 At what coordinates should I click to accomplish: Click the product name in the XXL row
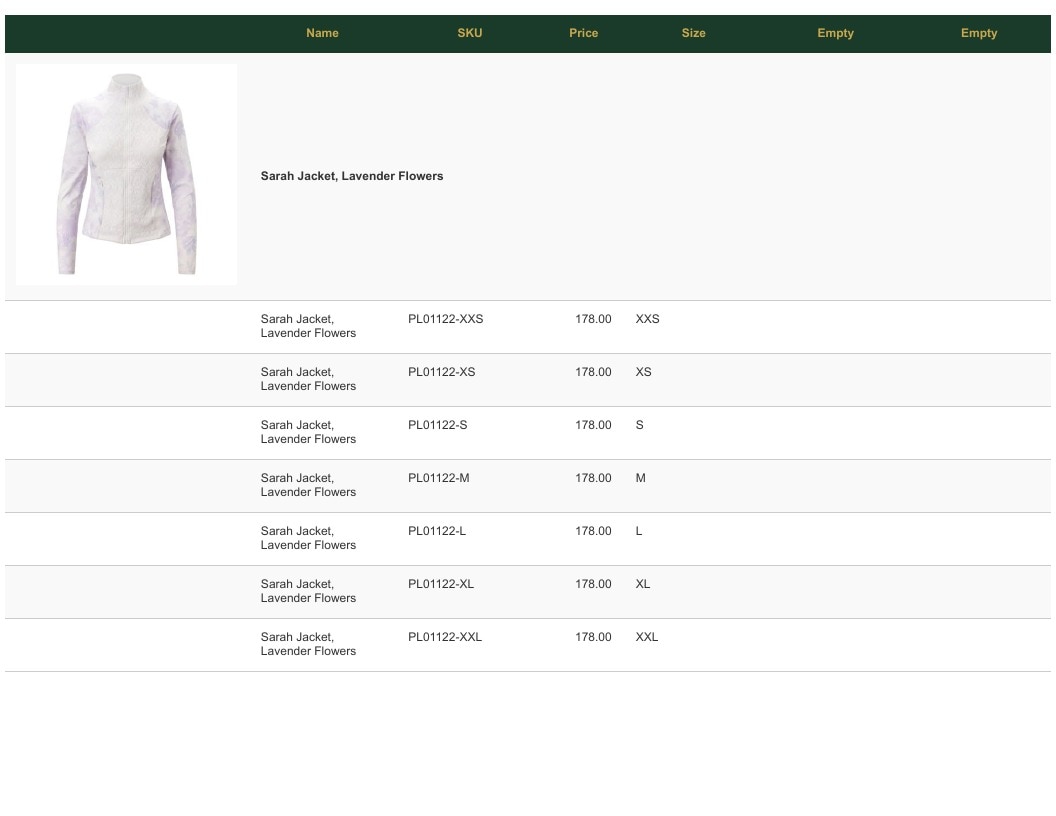308,644
